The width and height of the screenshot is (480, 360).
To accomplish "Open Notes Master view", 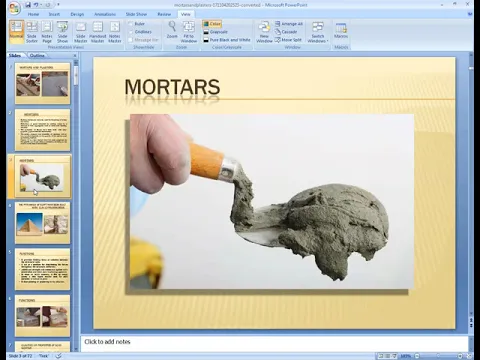I will (x=115, y=32).
